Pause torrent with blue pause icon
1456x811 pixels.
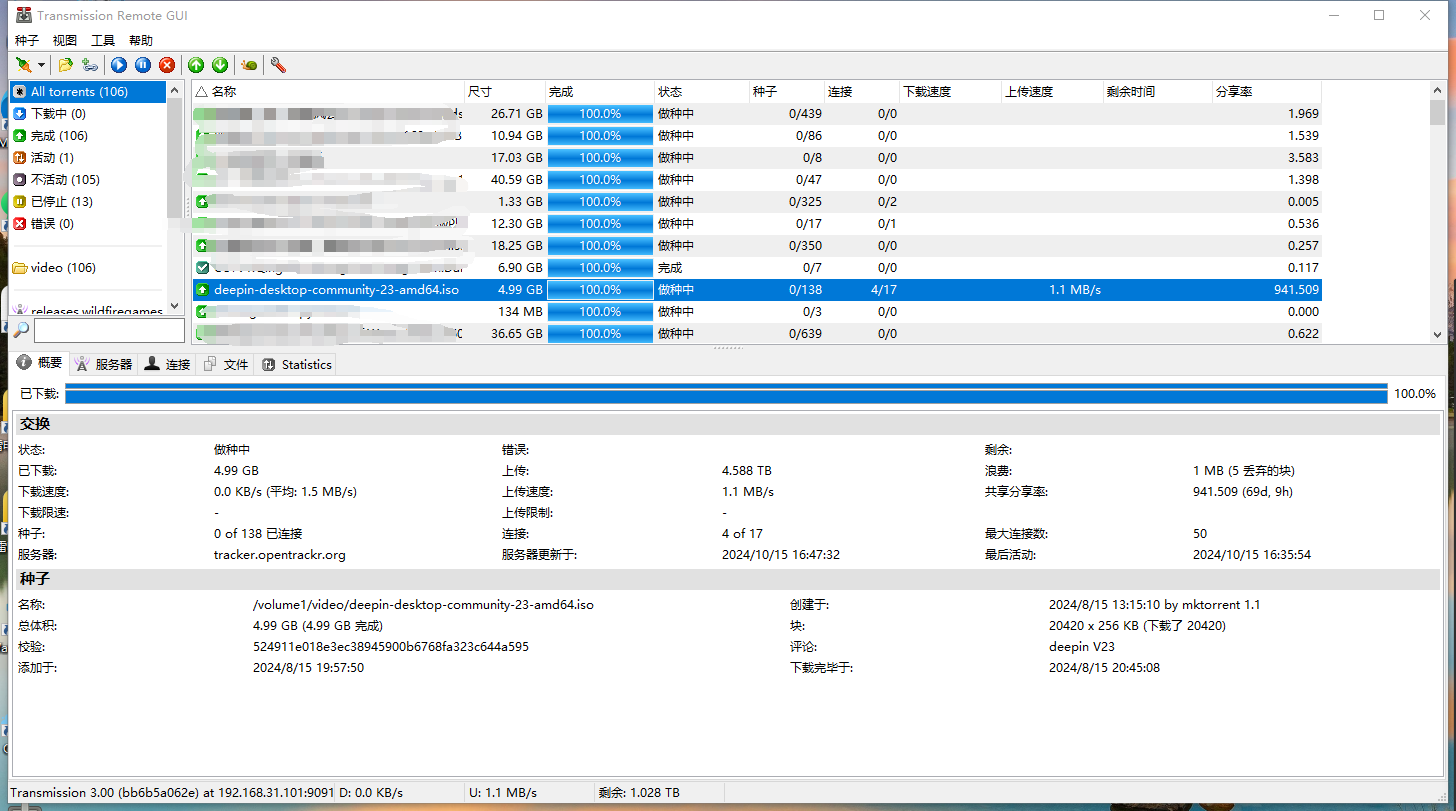tap(143, 65)
